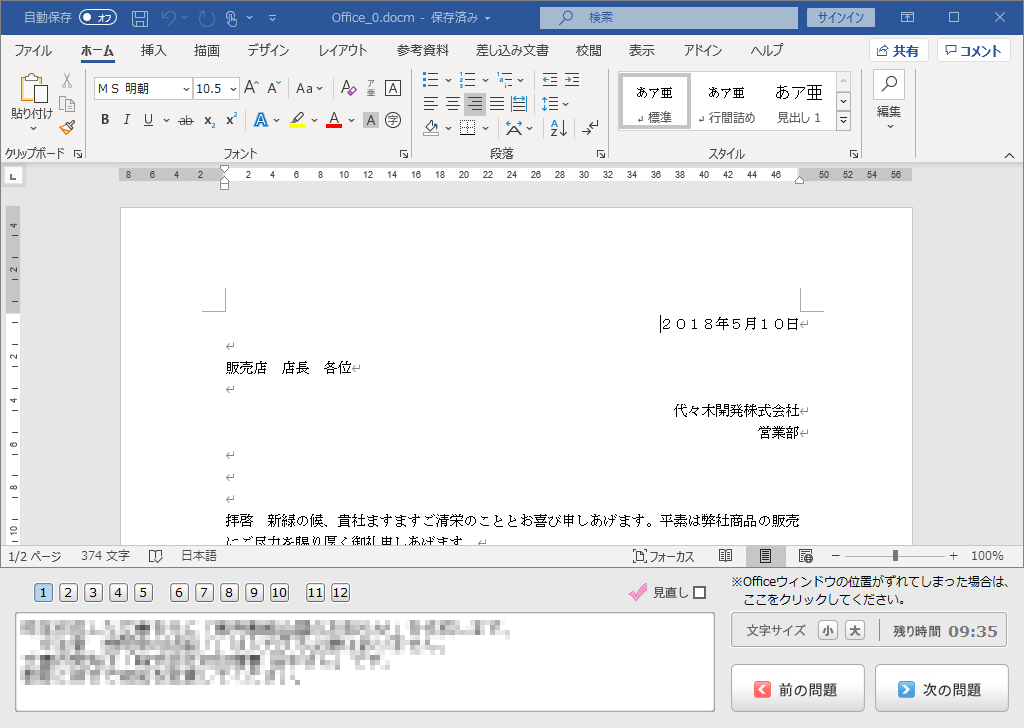
Task: Apply Italic formatting
Action: pyautogui.click(x=127, y=119)
